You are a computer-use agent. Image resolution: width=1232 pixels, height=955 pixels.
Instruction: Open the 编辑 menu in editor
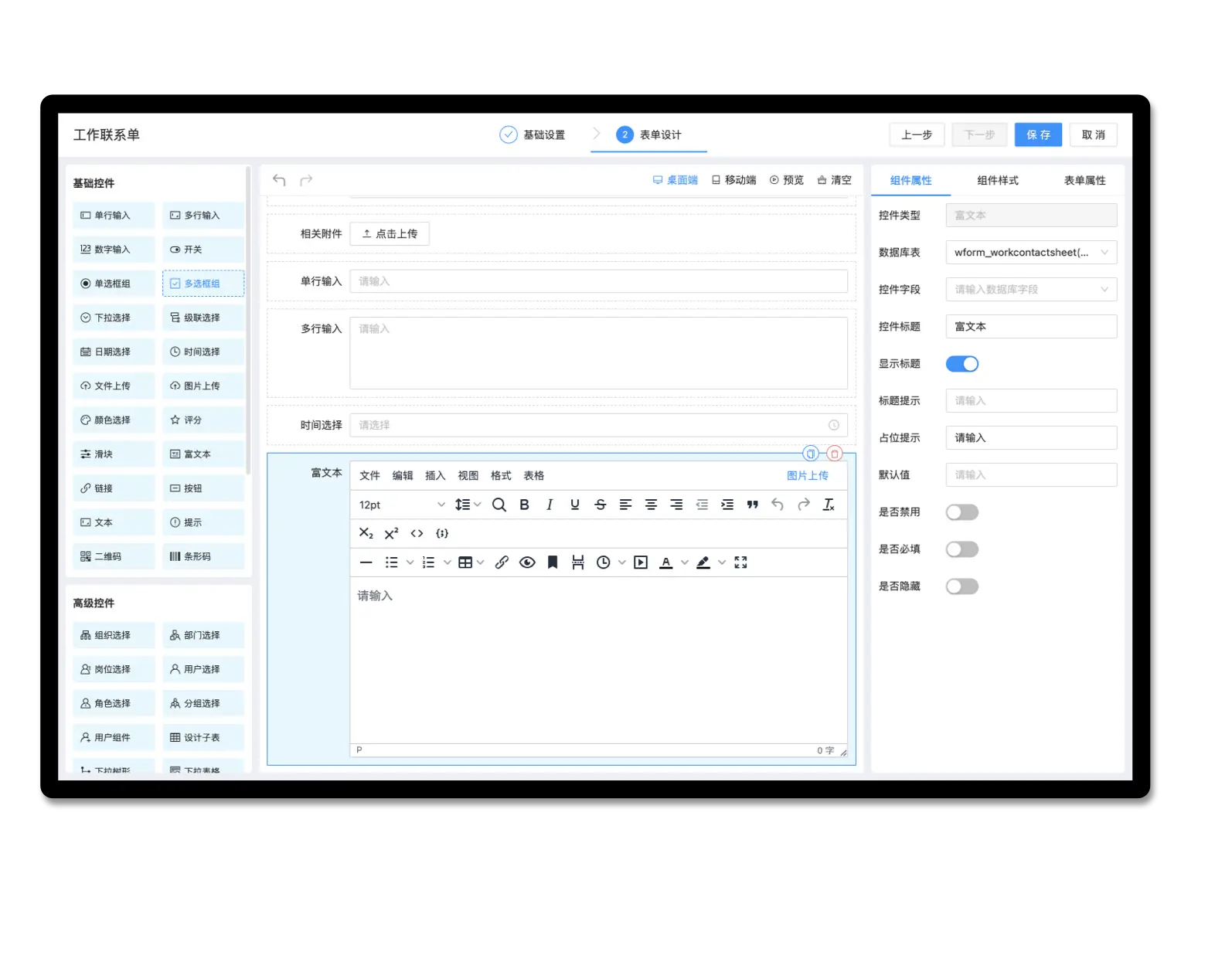(403, 475)
